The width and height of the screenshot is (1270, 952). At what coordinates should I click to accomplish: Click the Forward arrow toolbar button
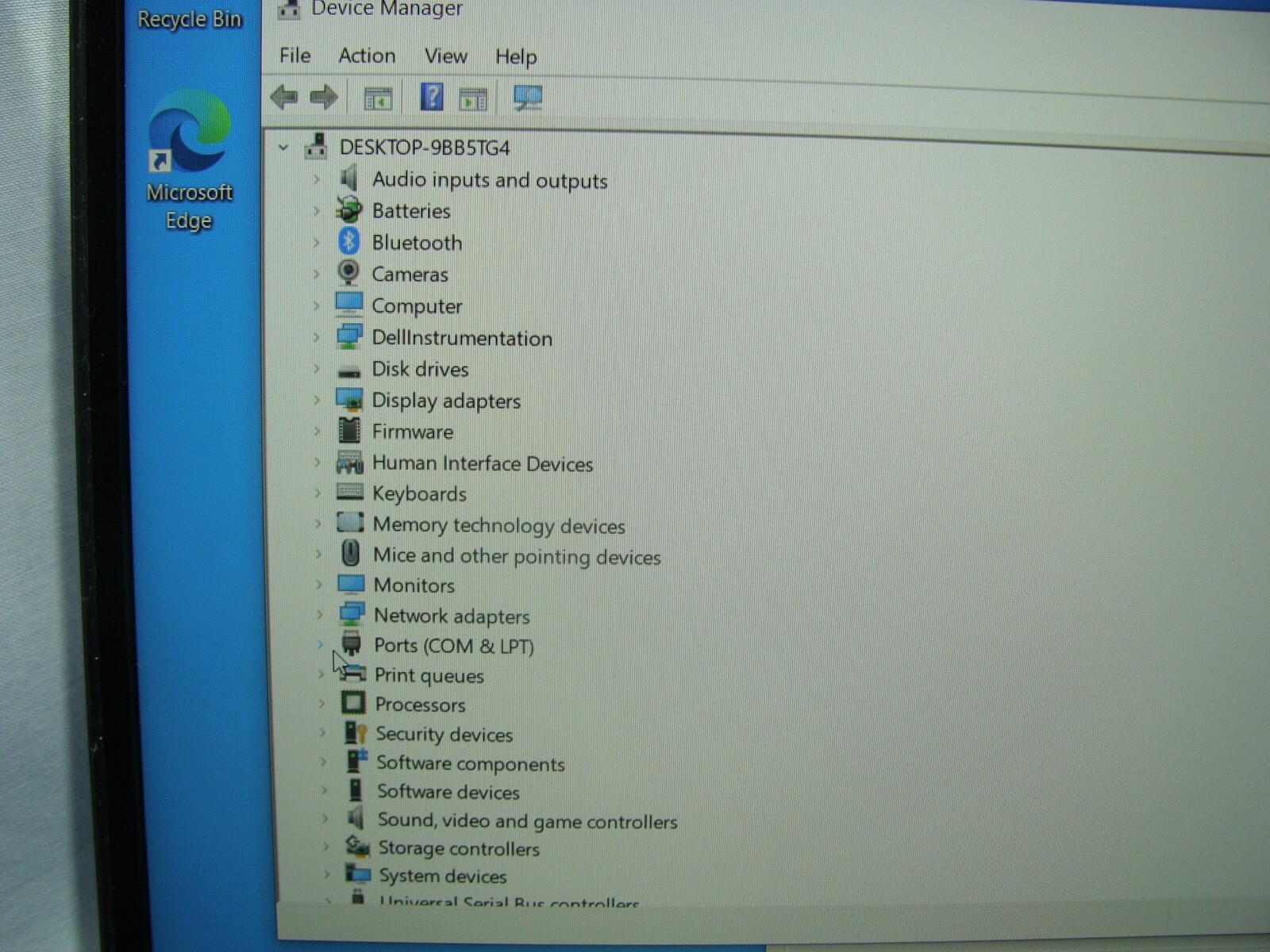pos(324,98)
